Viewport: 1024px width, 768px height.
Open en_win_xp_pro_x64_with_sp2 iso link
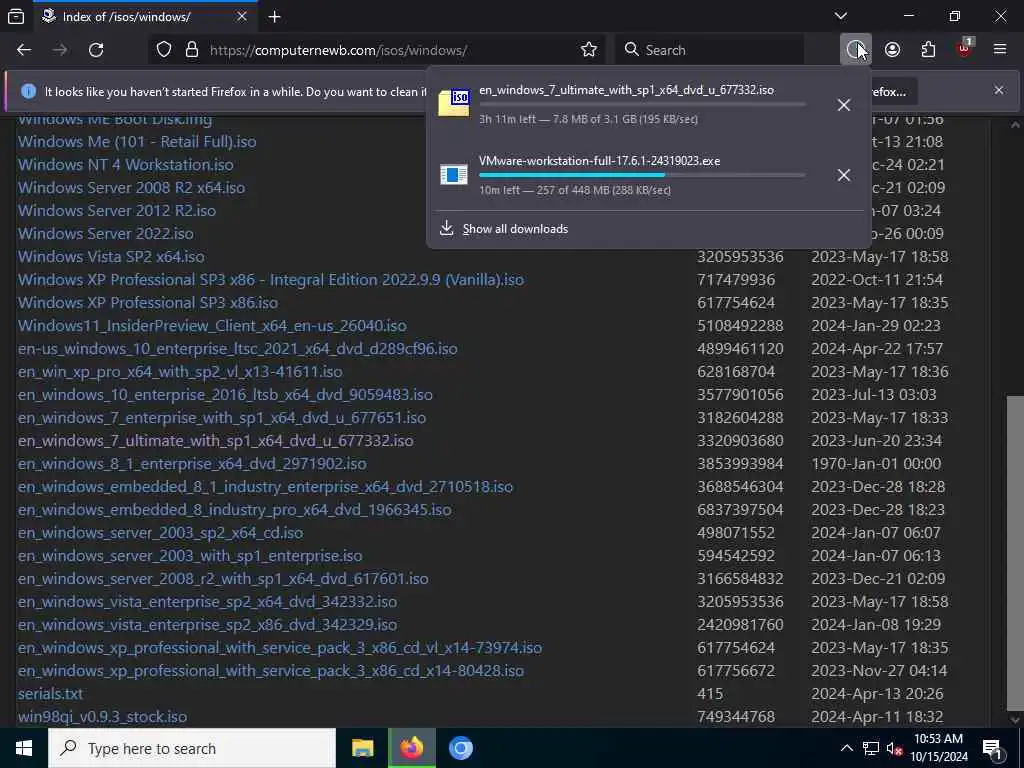pos(180,372)
